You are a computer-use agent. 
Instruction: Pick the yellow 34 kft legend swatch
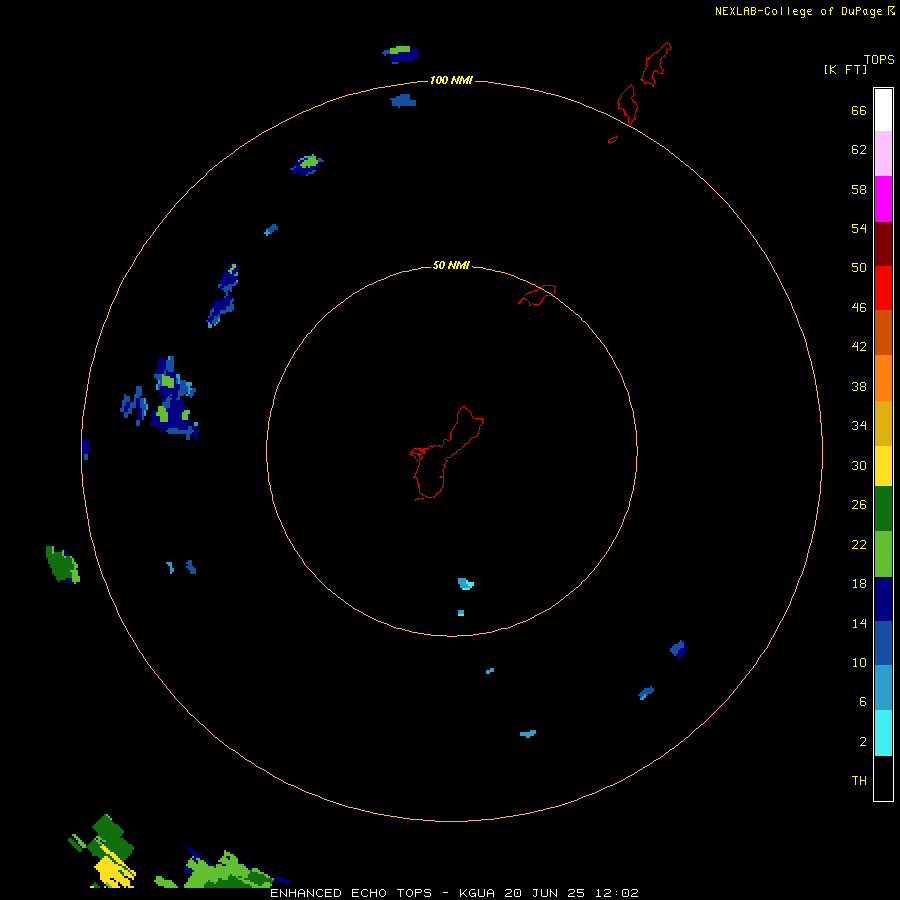click(x=883, y=466)
